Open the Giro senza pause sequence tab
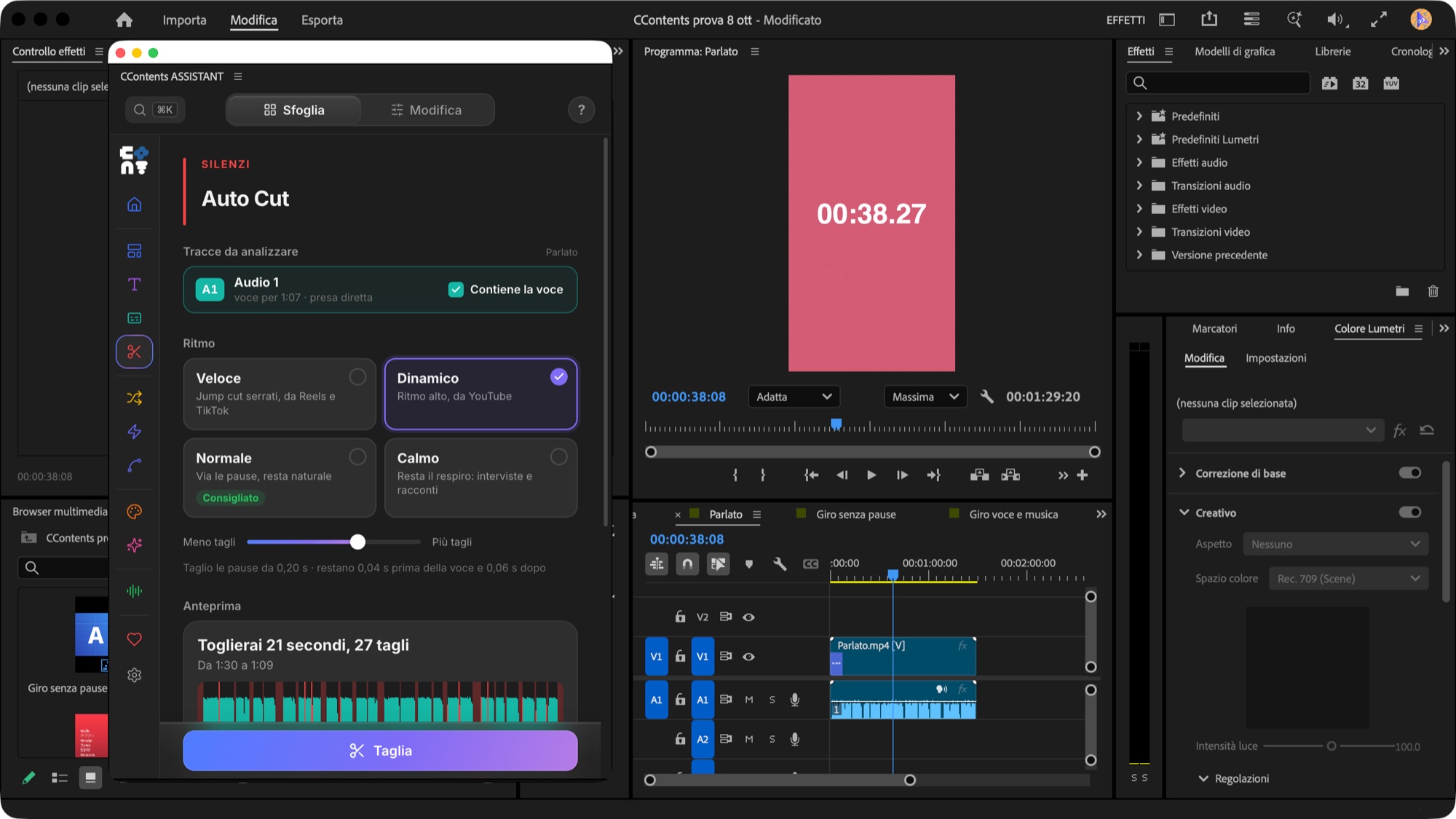Image resolution: width=1456 pixels, height=819 pixels. pos(855,515)
